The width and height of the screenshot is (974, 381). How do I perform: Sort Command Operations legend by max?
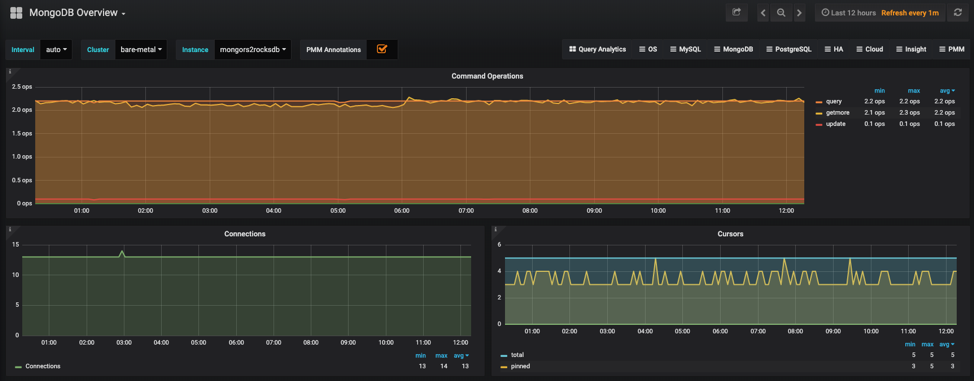pos(913,90)
